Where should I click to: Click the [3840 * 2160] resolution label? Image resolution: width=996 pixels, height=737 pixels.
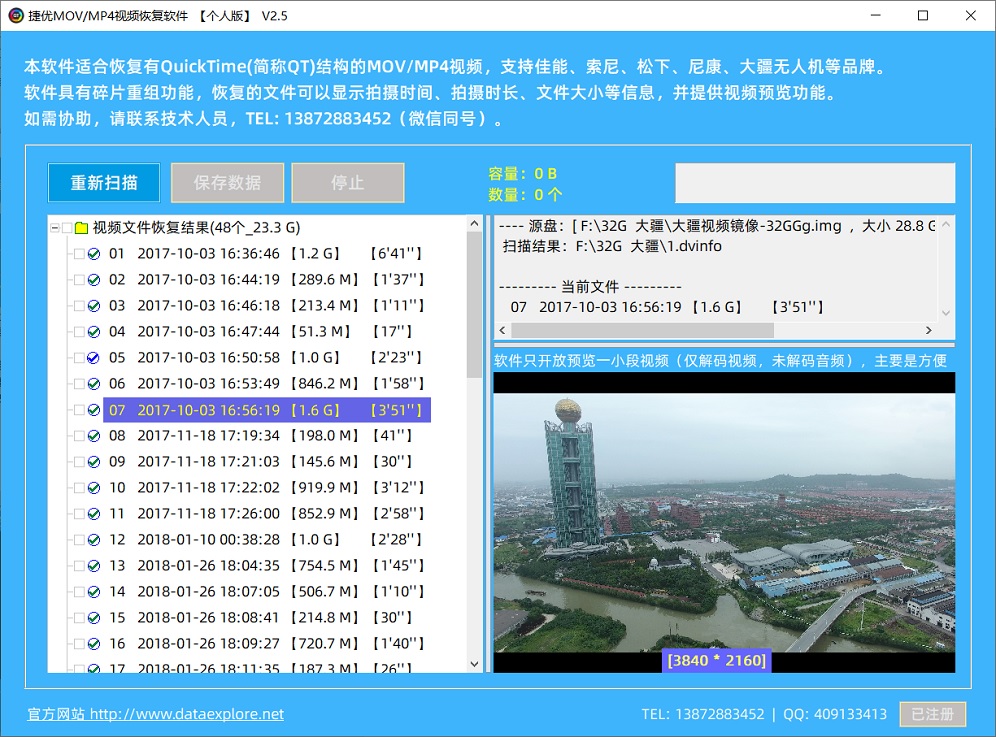tap(717, 661)
